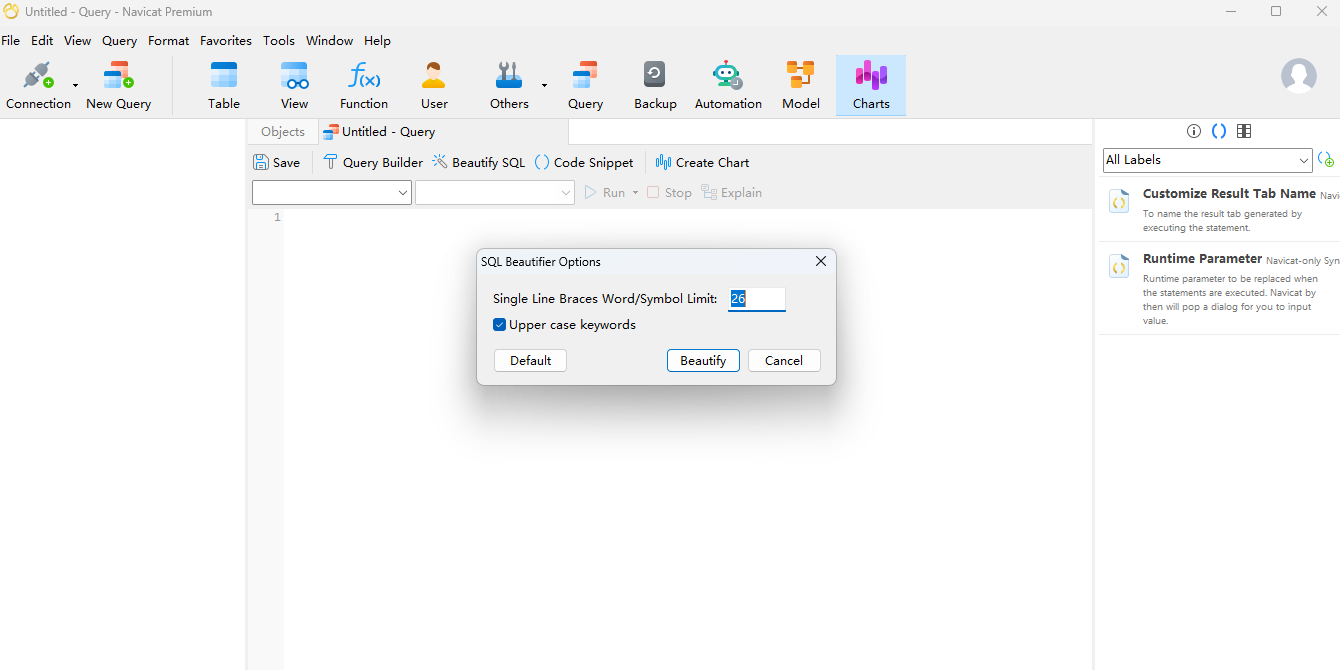
Task: Expand the Others toolbar dropdown arrow
Action: pos(544,85)
